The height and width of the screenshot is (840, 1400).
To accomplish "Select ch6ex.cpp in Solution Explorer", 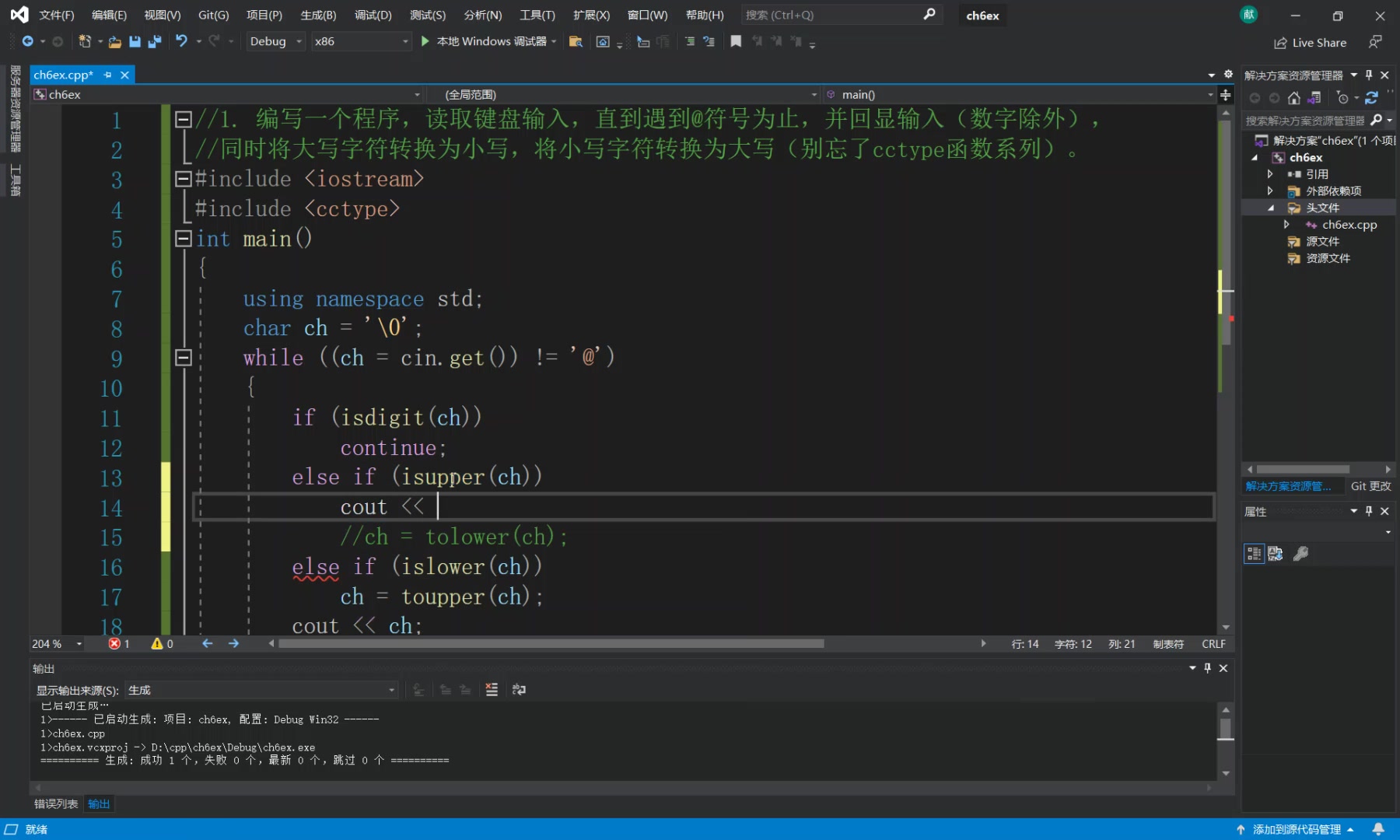I will [x=1349, y=225].
